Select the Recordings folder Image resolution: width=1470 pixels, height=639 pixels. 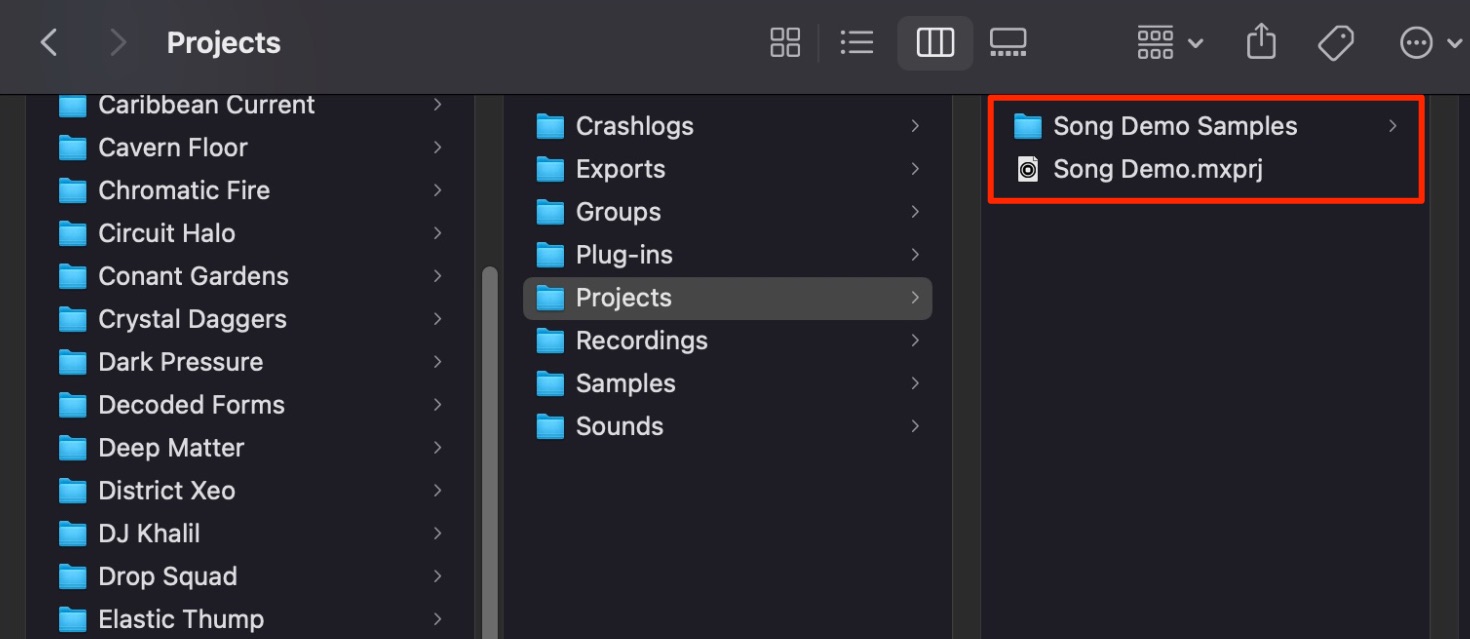pos(727,341)
